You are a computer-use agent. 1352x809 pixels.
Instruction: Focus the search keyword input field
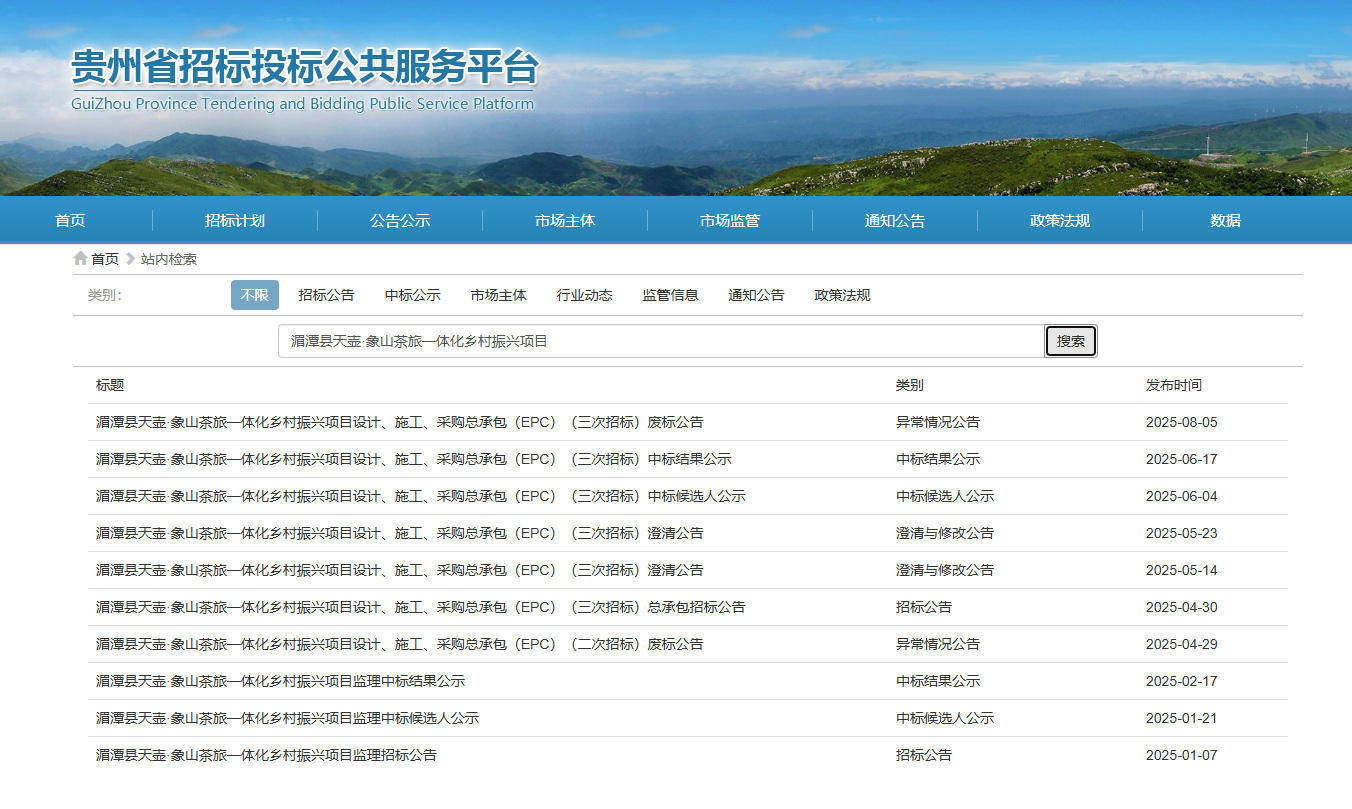(x=661, y=341)
